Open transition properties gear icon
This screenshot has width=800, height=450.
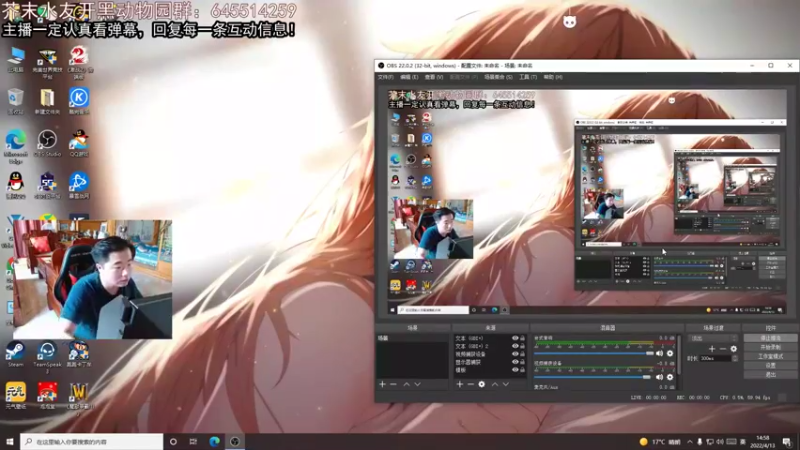(734, 349)
